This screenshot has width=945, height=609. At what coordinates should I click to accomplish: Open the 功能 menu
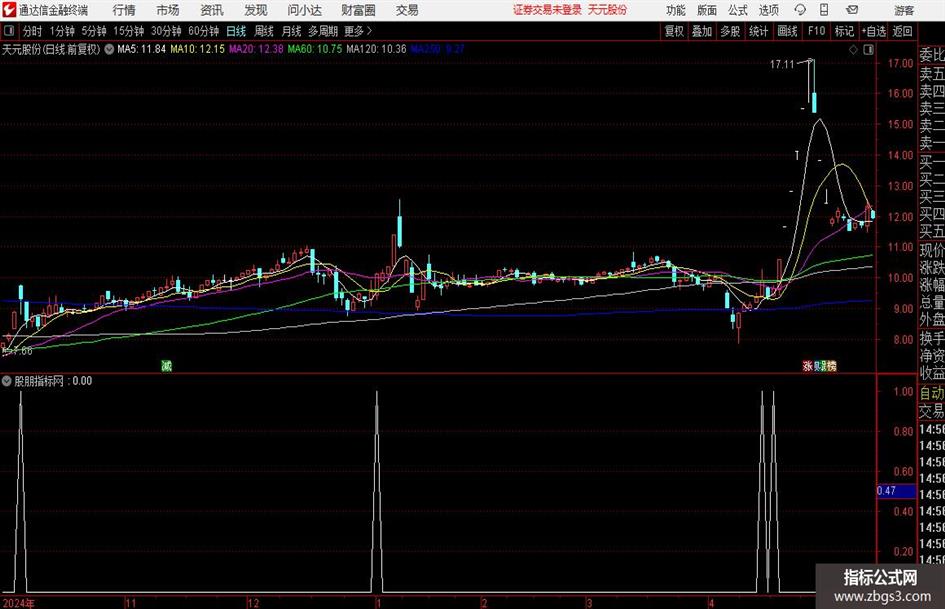point(676,10)
